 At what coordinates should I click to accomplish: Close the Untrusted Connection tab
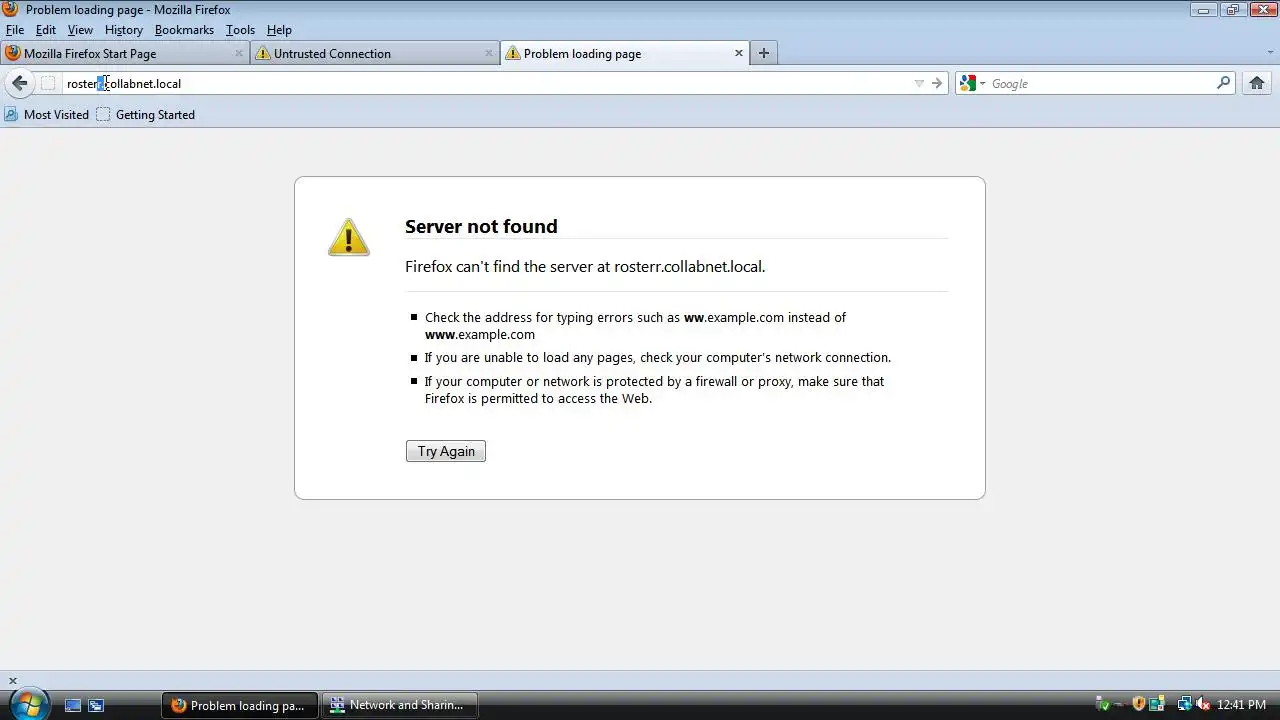[x=489, y=53]
